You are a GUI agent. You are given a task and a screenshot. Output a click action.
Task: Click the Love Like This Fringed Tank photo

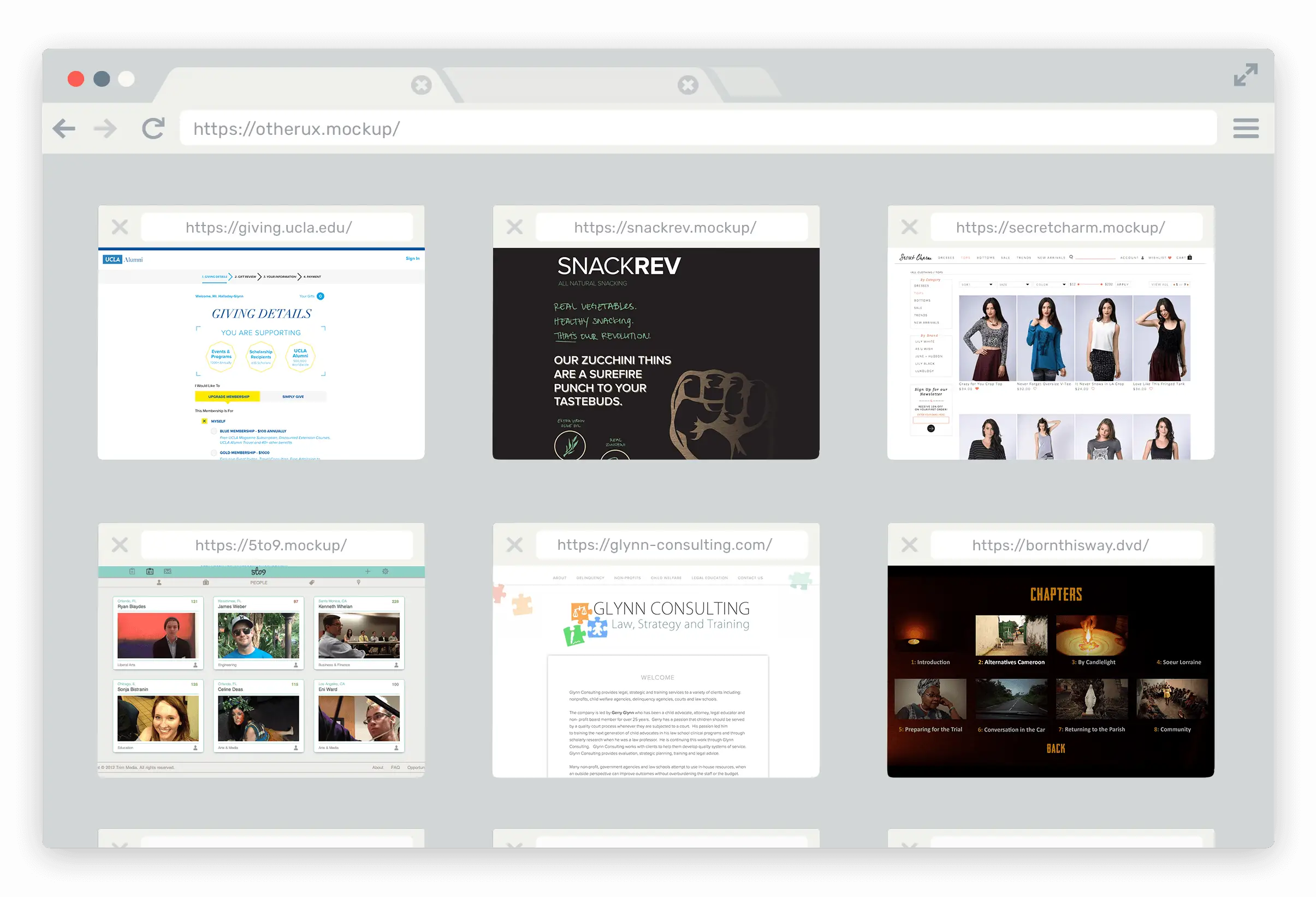[1161, 338]
